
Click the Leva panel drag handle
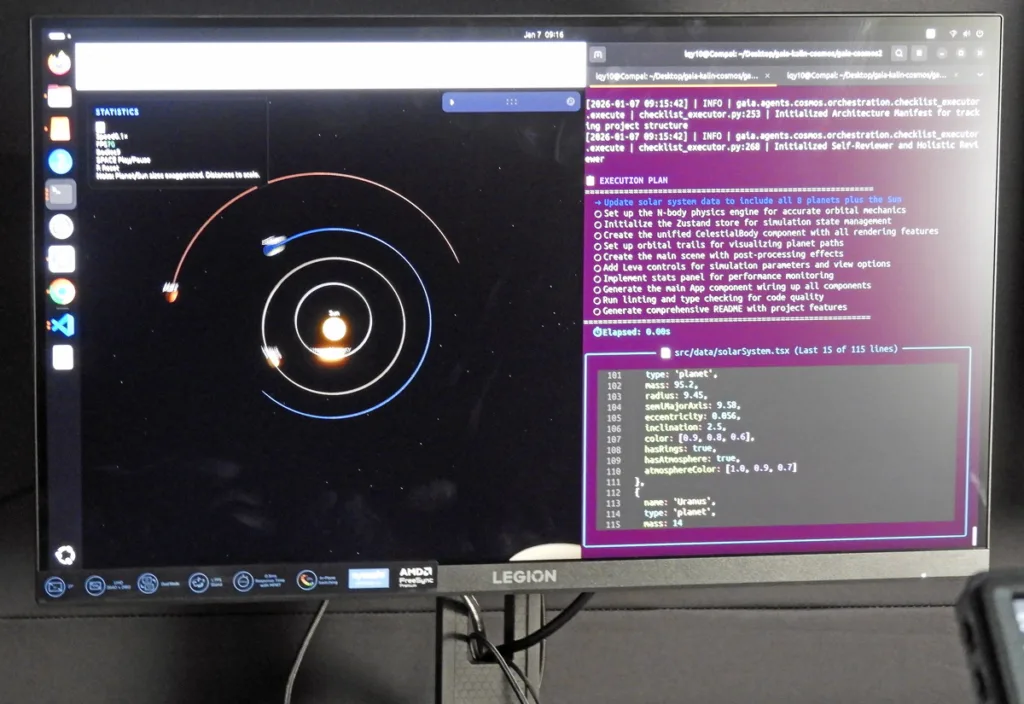coord(511,101)
